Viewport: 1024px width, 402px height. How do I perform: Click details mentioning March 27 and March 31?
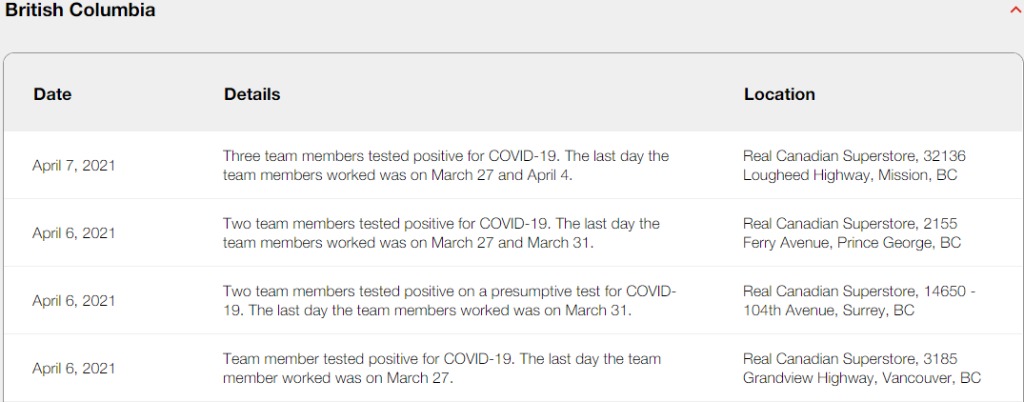point(441,234)
